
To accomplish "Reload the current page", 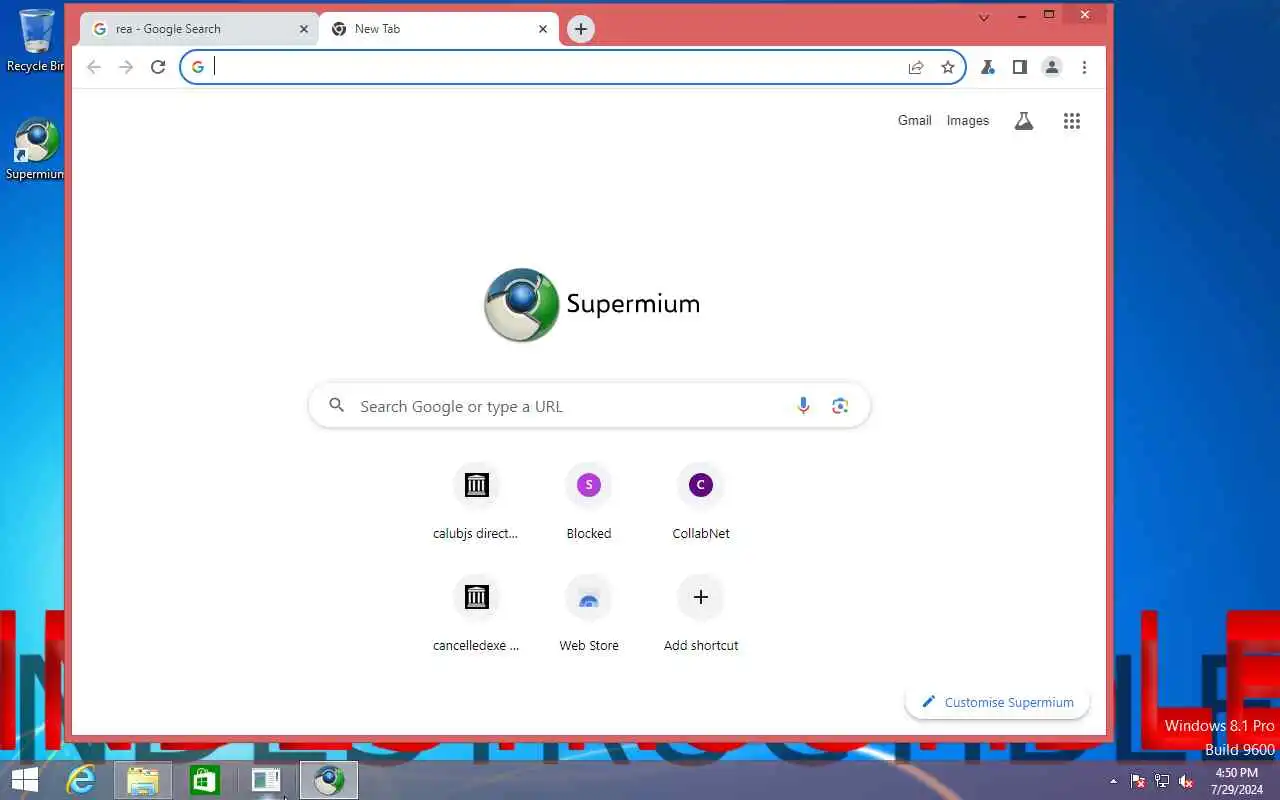I will point(158,67).
